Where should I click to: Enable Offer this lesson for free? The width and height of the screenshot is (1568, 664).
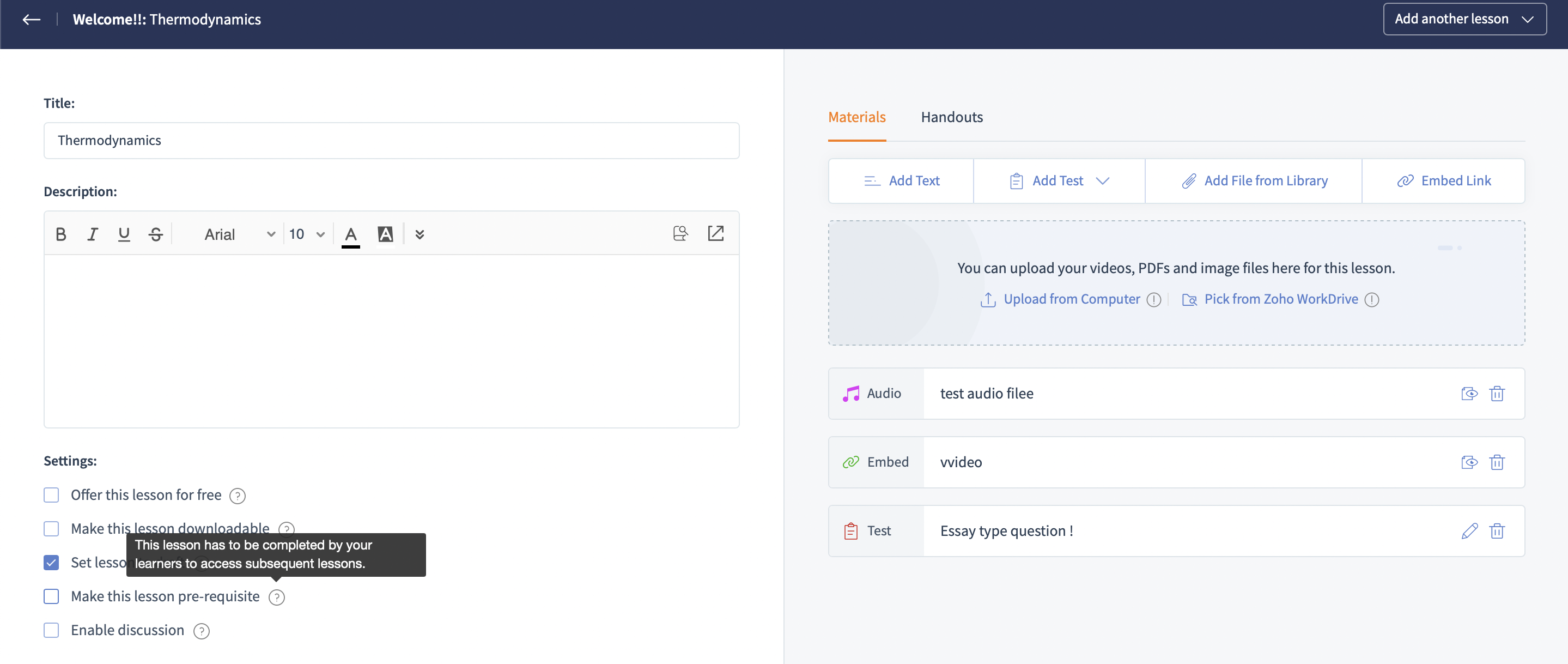[x=52, y=495]
